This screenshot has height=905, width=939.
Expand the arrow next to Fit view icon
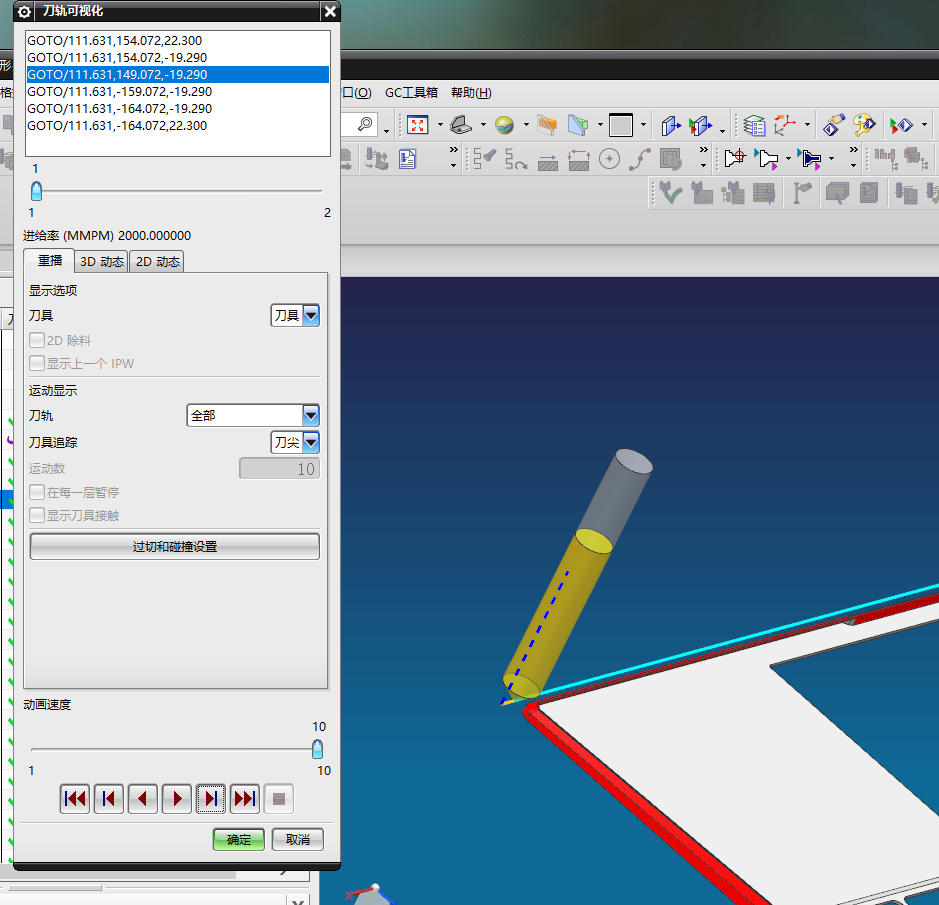440,125
